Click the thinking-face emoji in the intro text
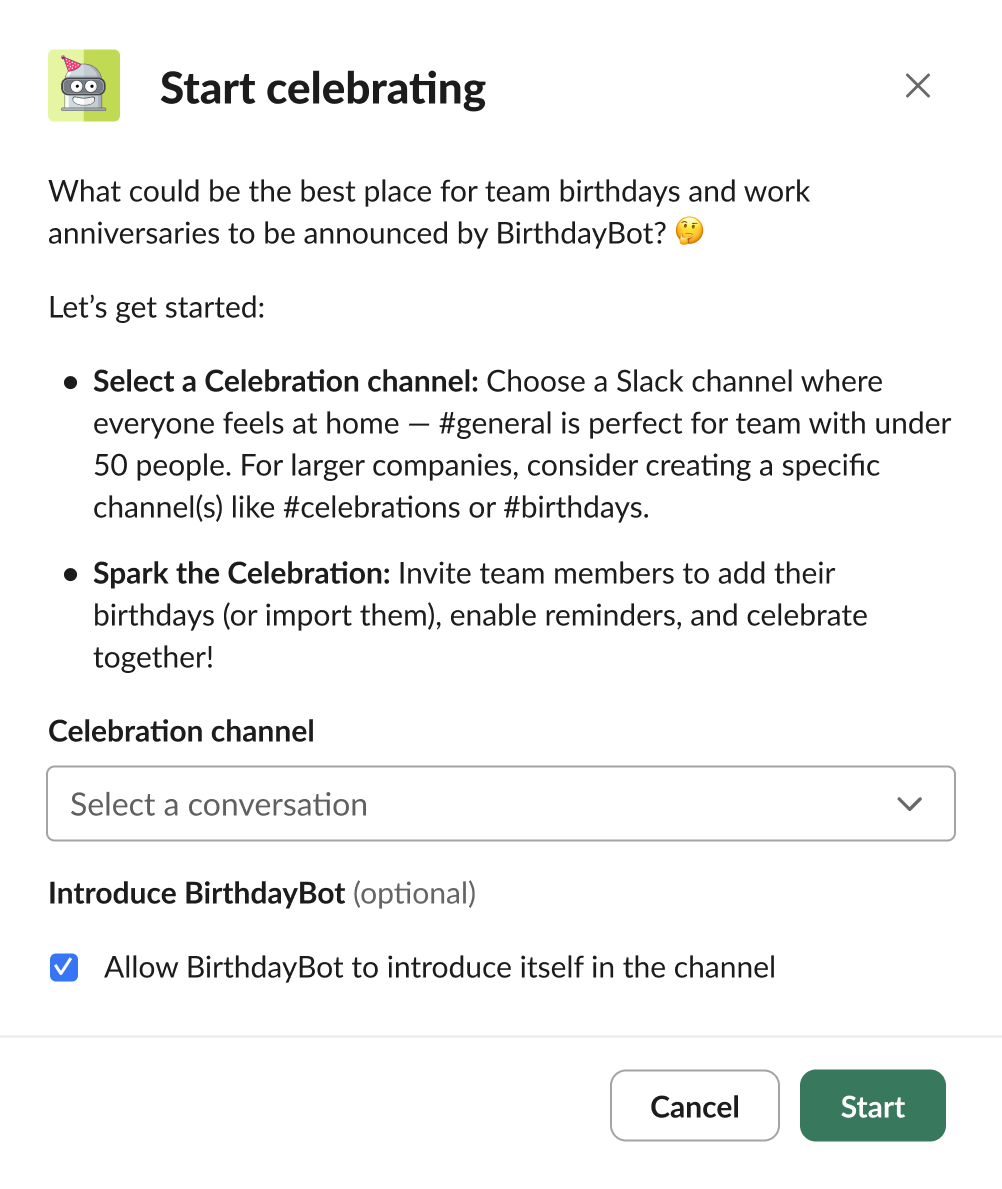Image resolution: width=1002 pixels, height=1189 pixels. tap(688, 231)
